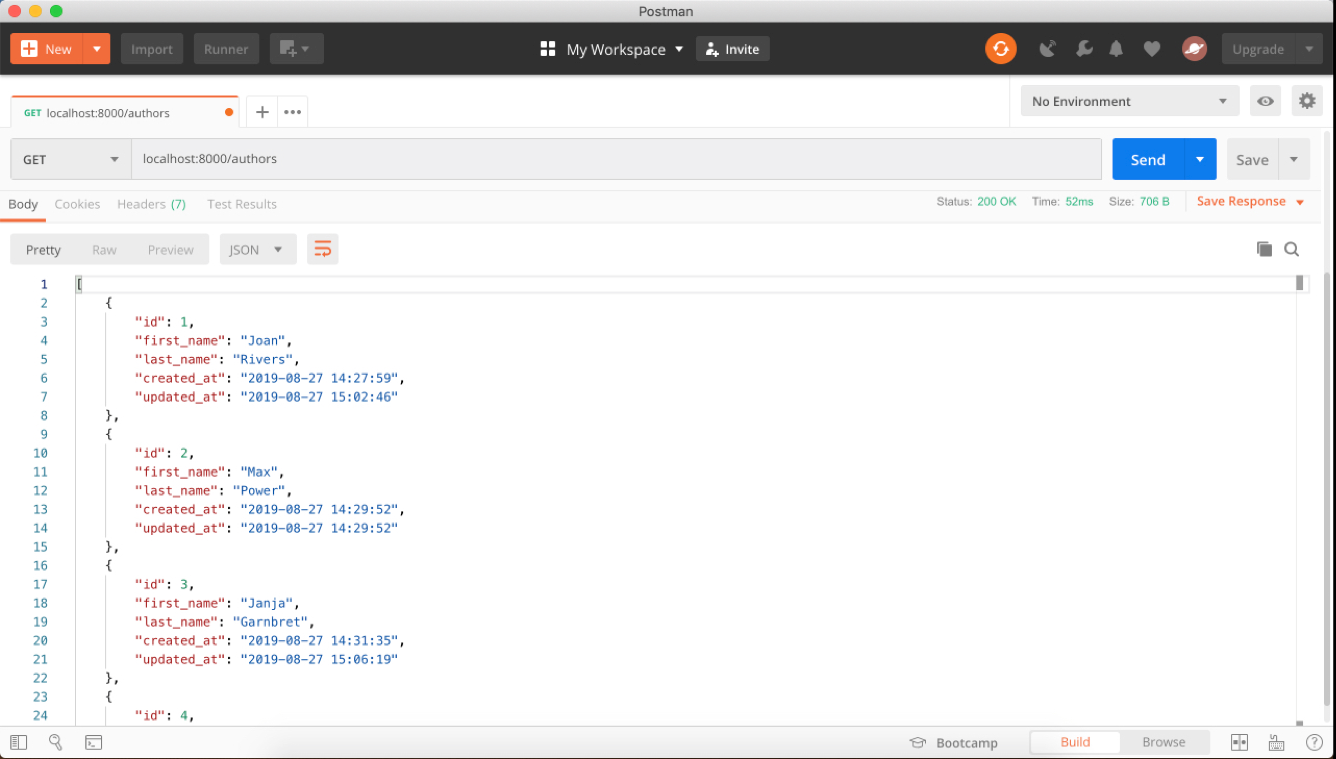Select the Raw response view

click(104, 249)
